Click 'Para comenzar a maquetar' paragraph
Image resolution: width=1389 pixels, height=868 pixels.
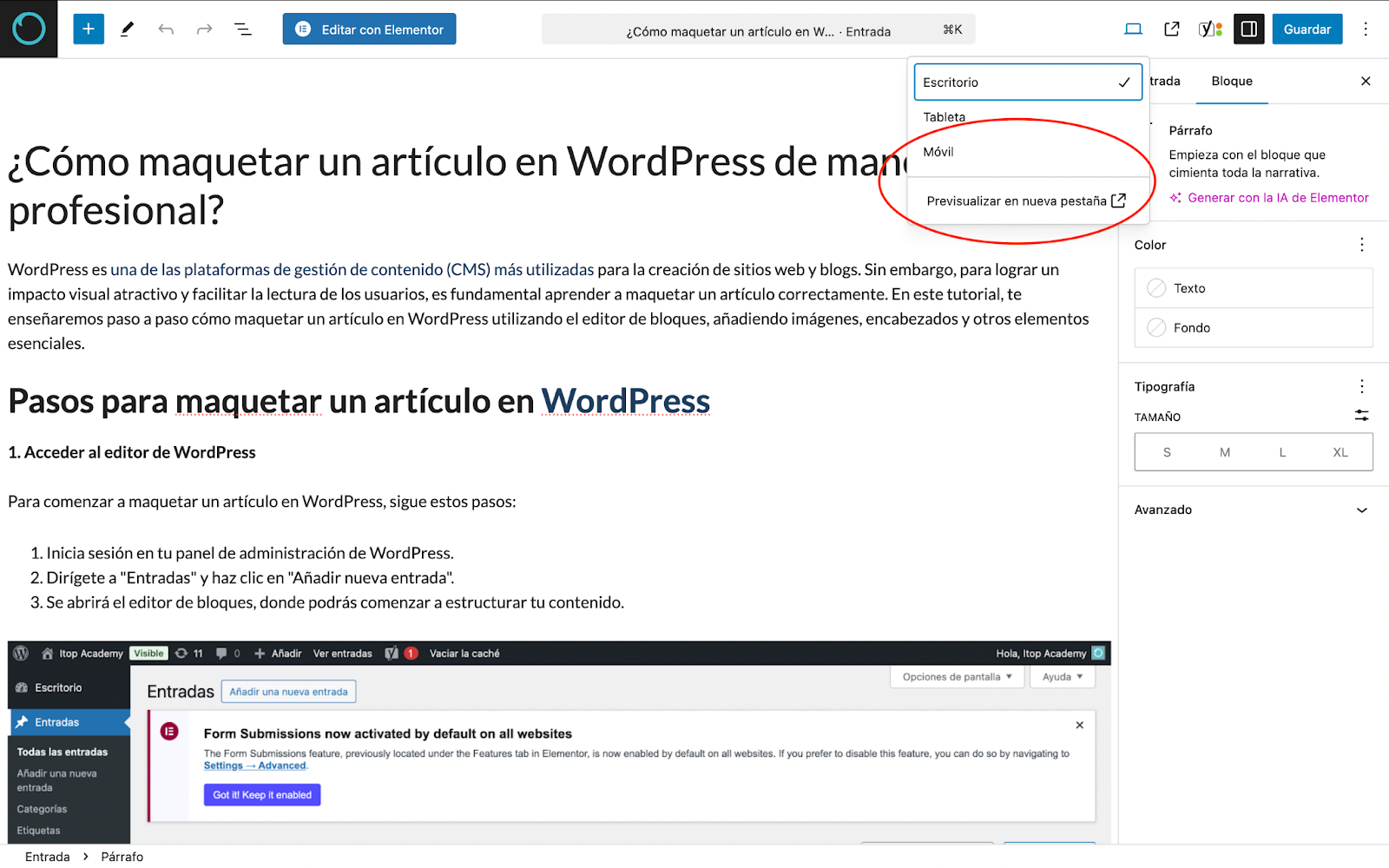[x=262, y=502]
